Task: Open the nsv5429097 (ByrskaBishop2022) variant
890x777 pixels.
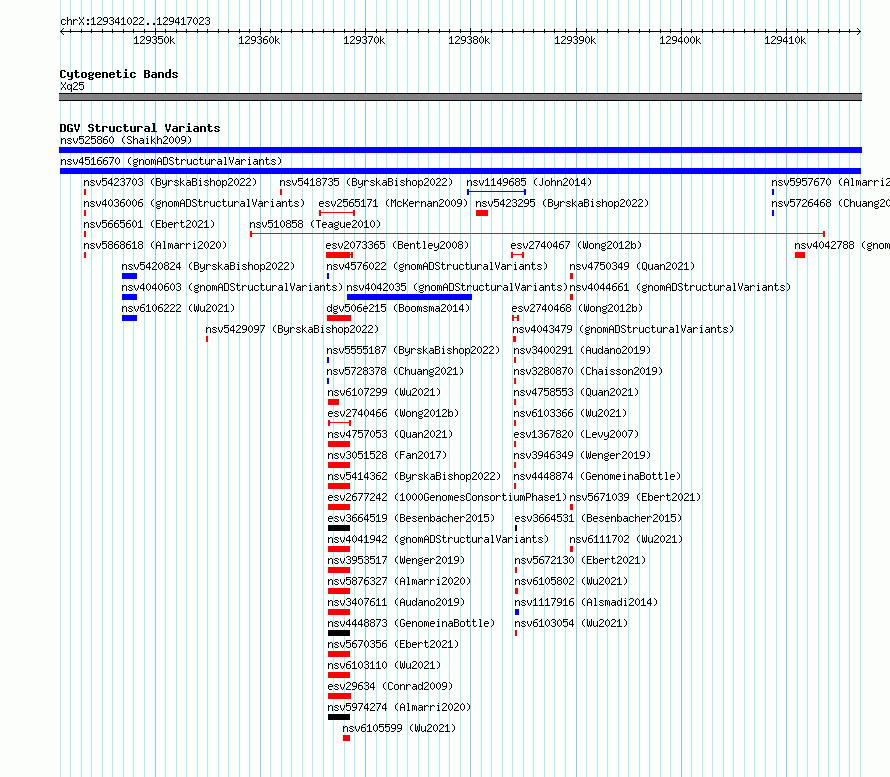Action: [292, 329]
